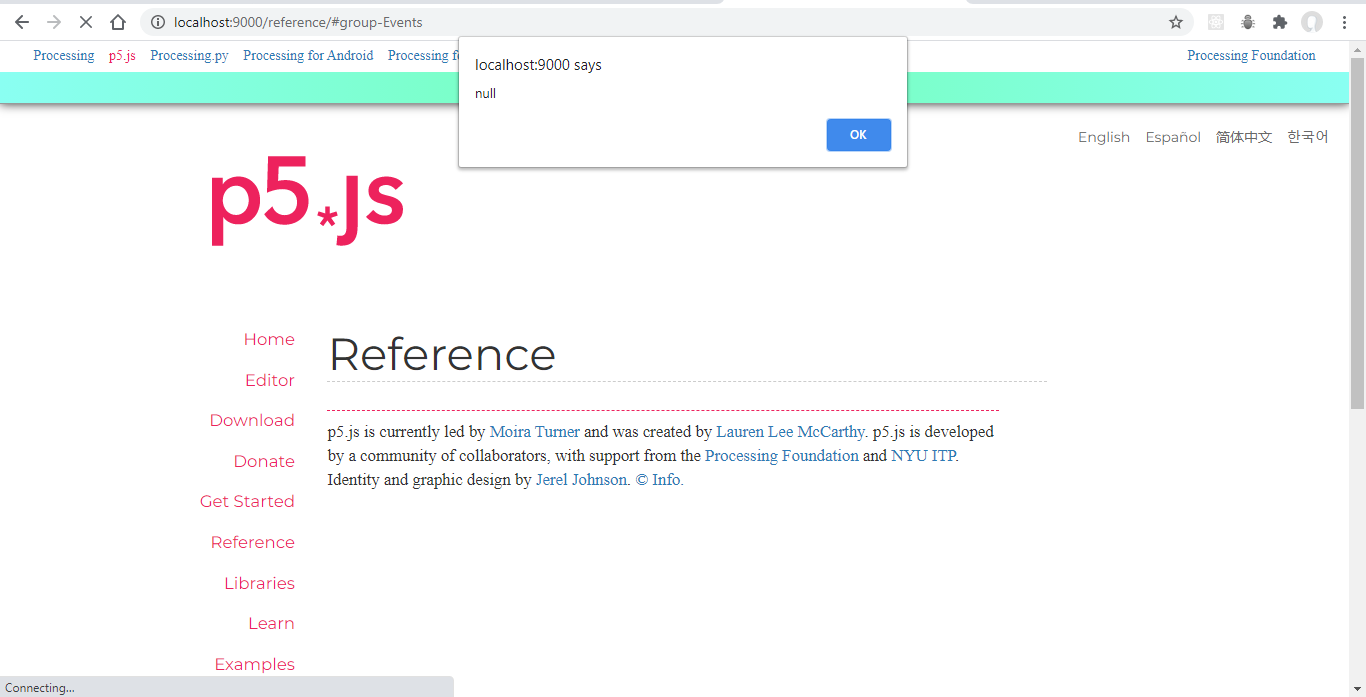Click the p5.js logo
This screenshot has height=697, width=1366.
coord(306,201)
